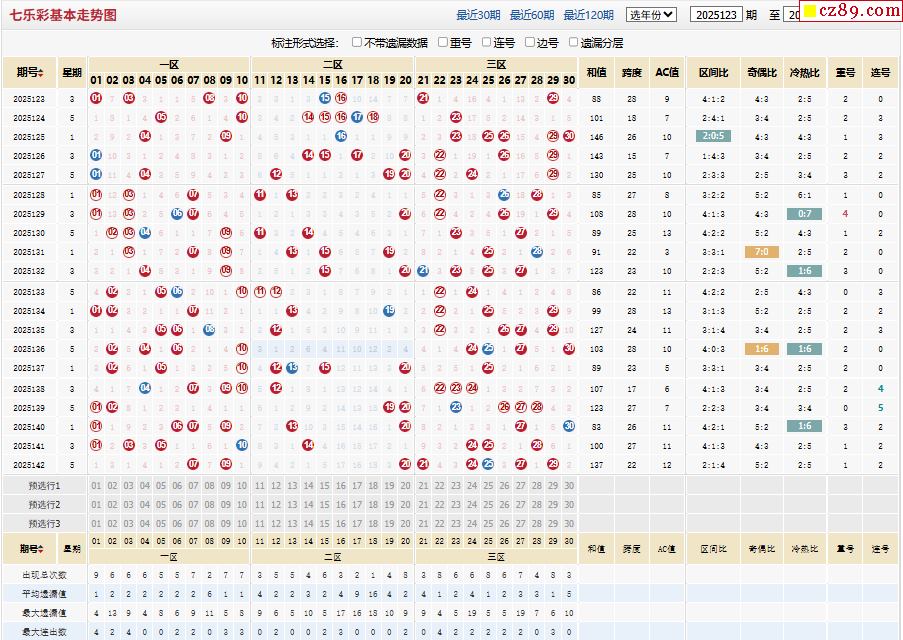The height and width of the screenshot is (640, 903).
Task: Select red ball 01 in row 2025123
Action: coord(96,98)
